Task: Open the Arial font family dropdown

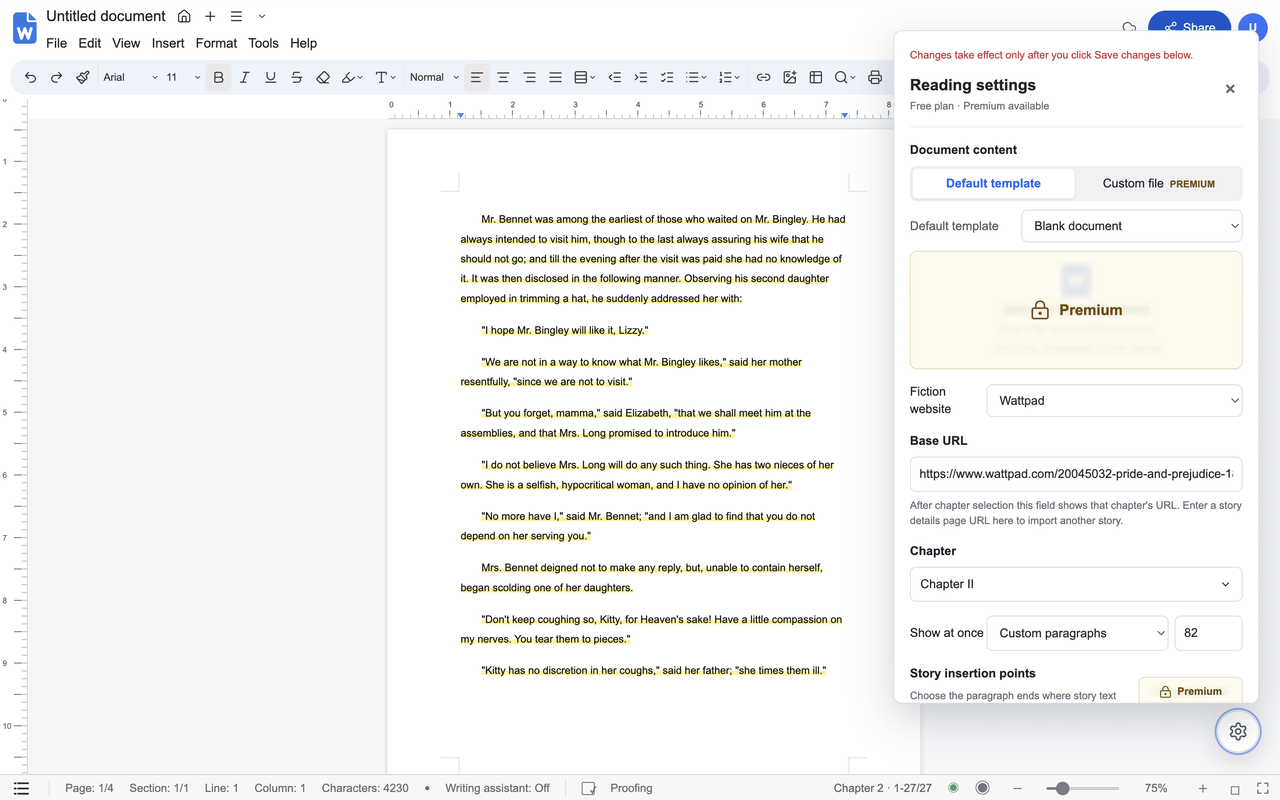Action: (x=130, y=77)
